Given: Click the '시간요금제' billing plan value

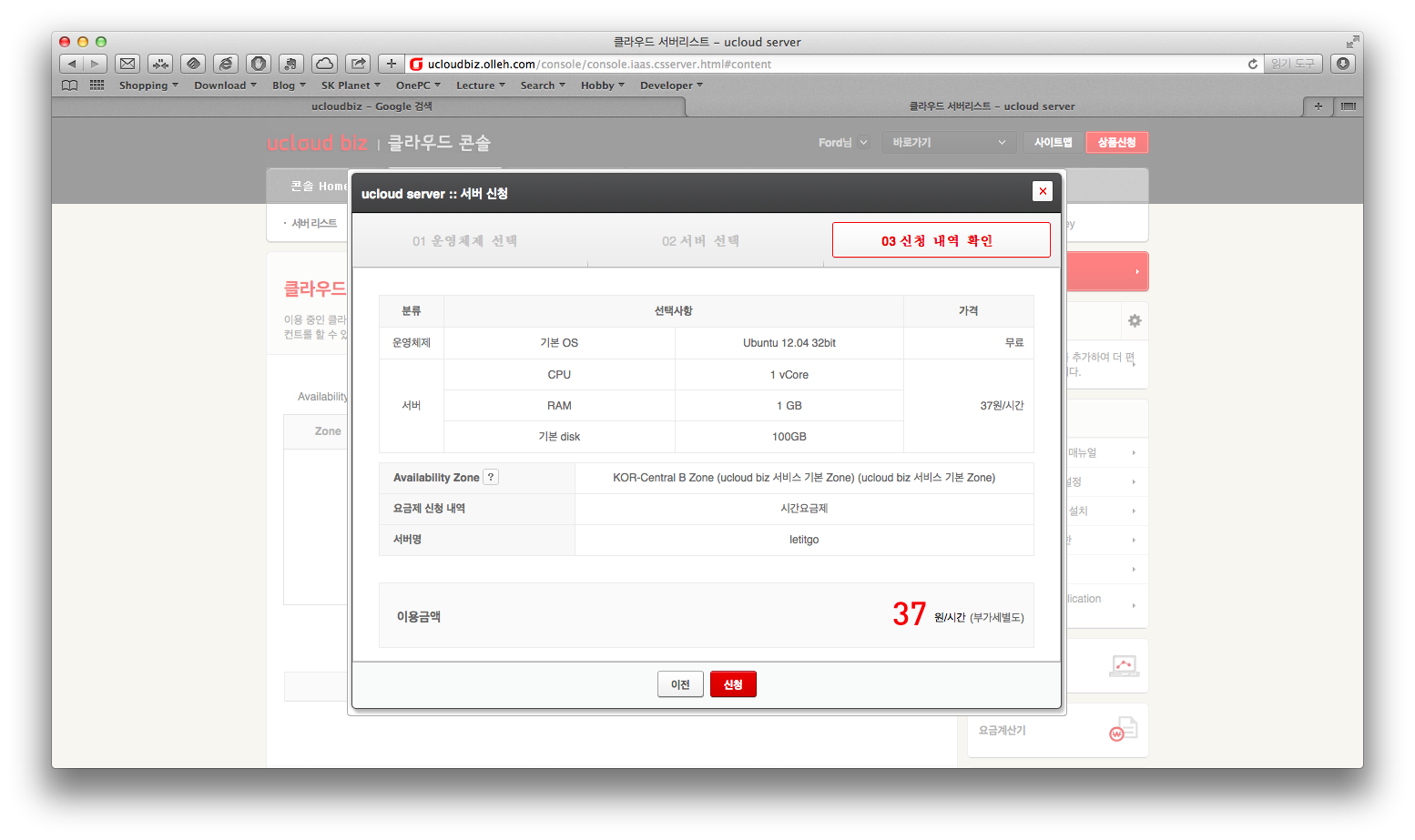Looking at the screenshot, I should pyautogui.click(x=804, y=509).
